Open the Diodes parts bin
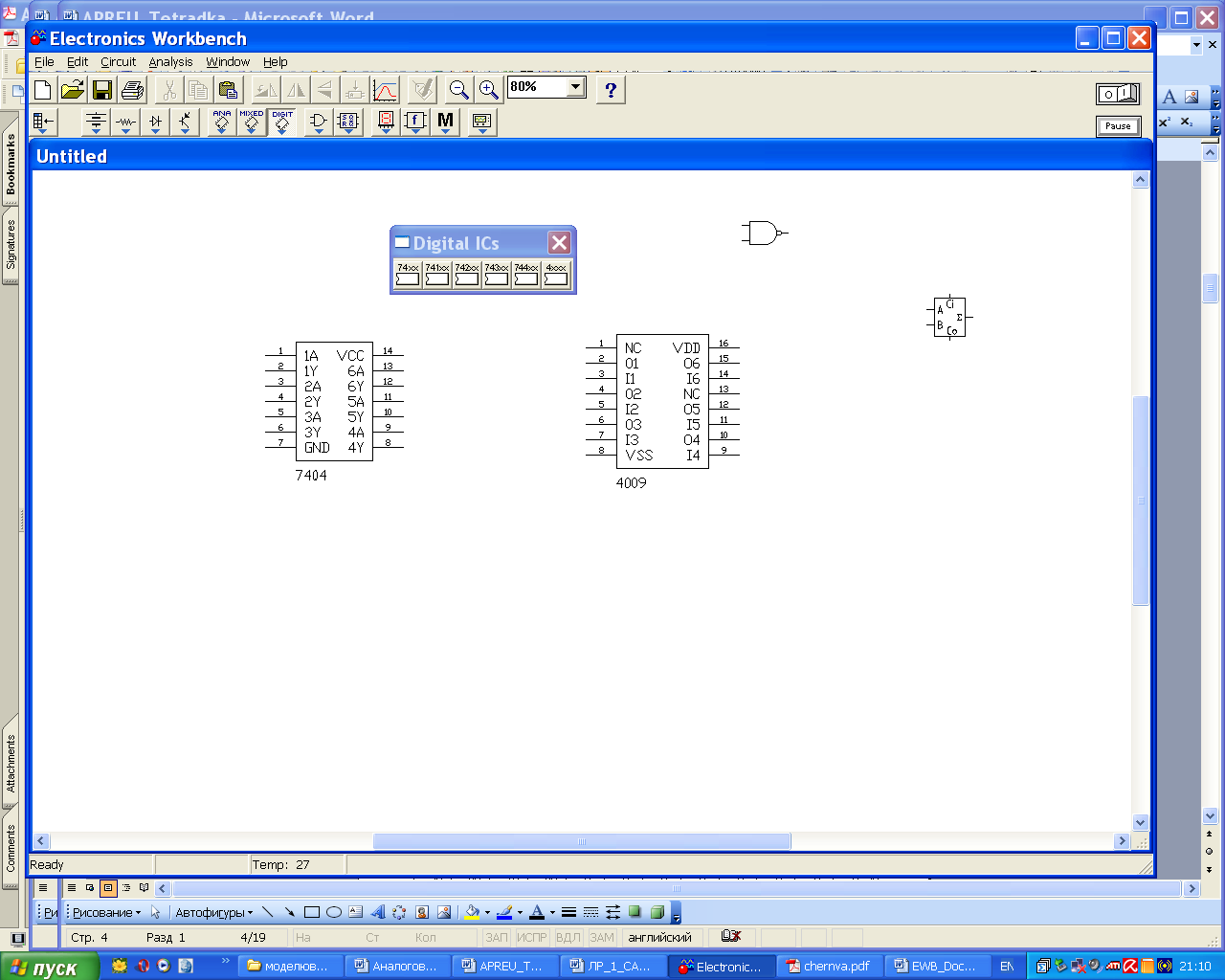 (x=156, y=122)
